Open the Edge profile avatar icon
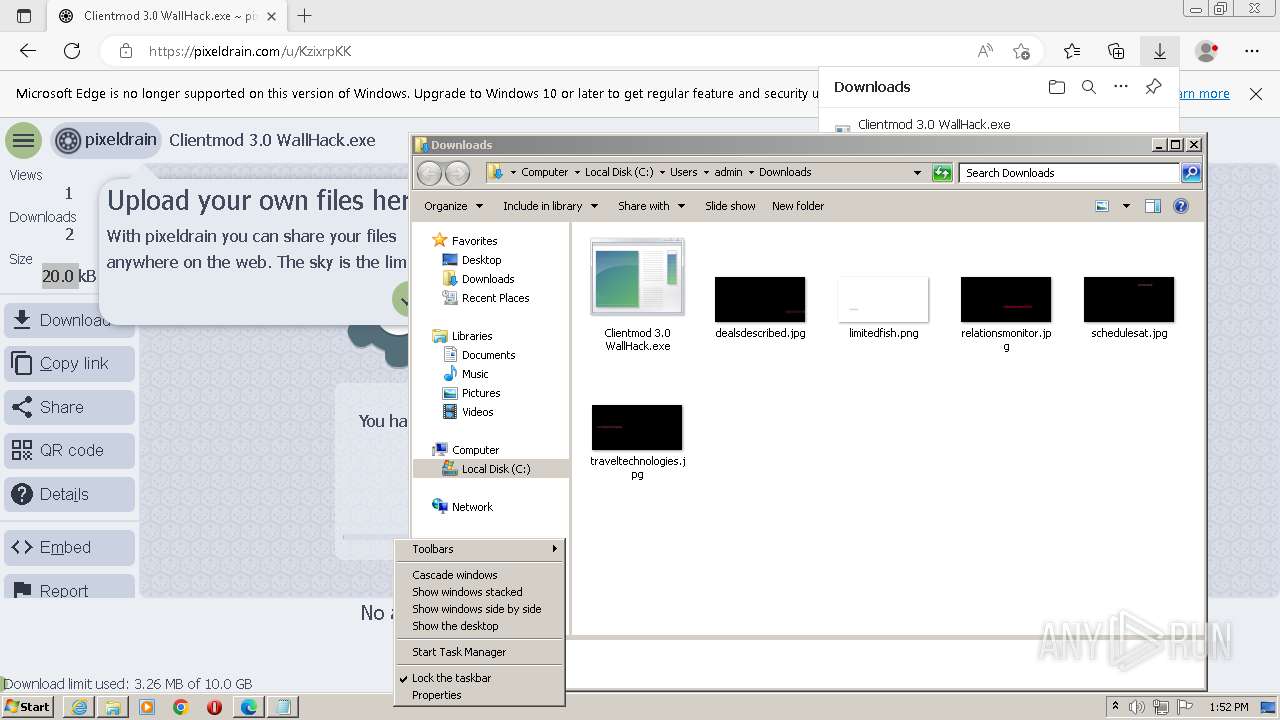This screenshot has height=720, width=1280. 1207,51
